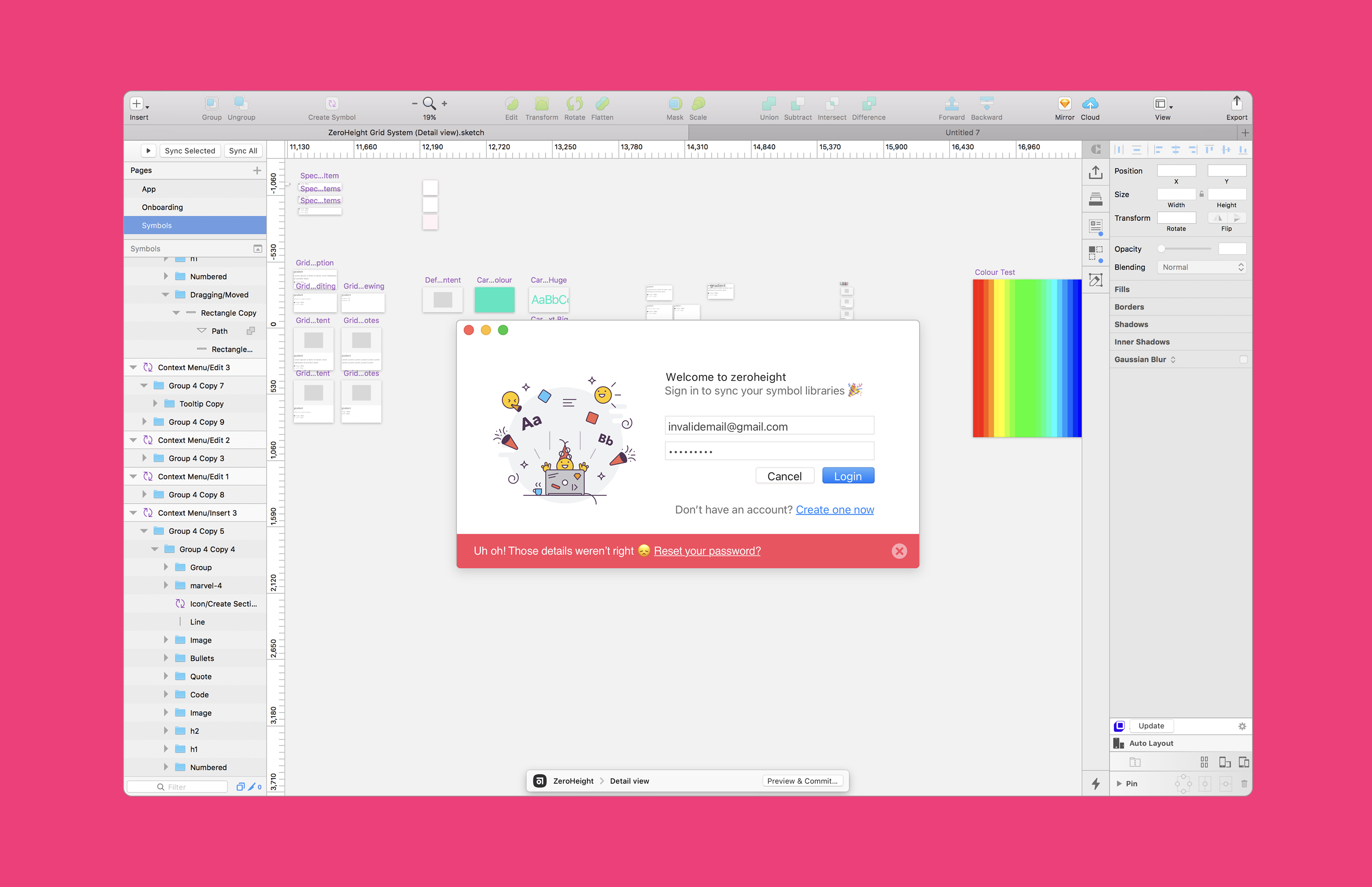1372x887 pixels.
Task: Flip the layer horizontally
Action: pos(1218,218)
